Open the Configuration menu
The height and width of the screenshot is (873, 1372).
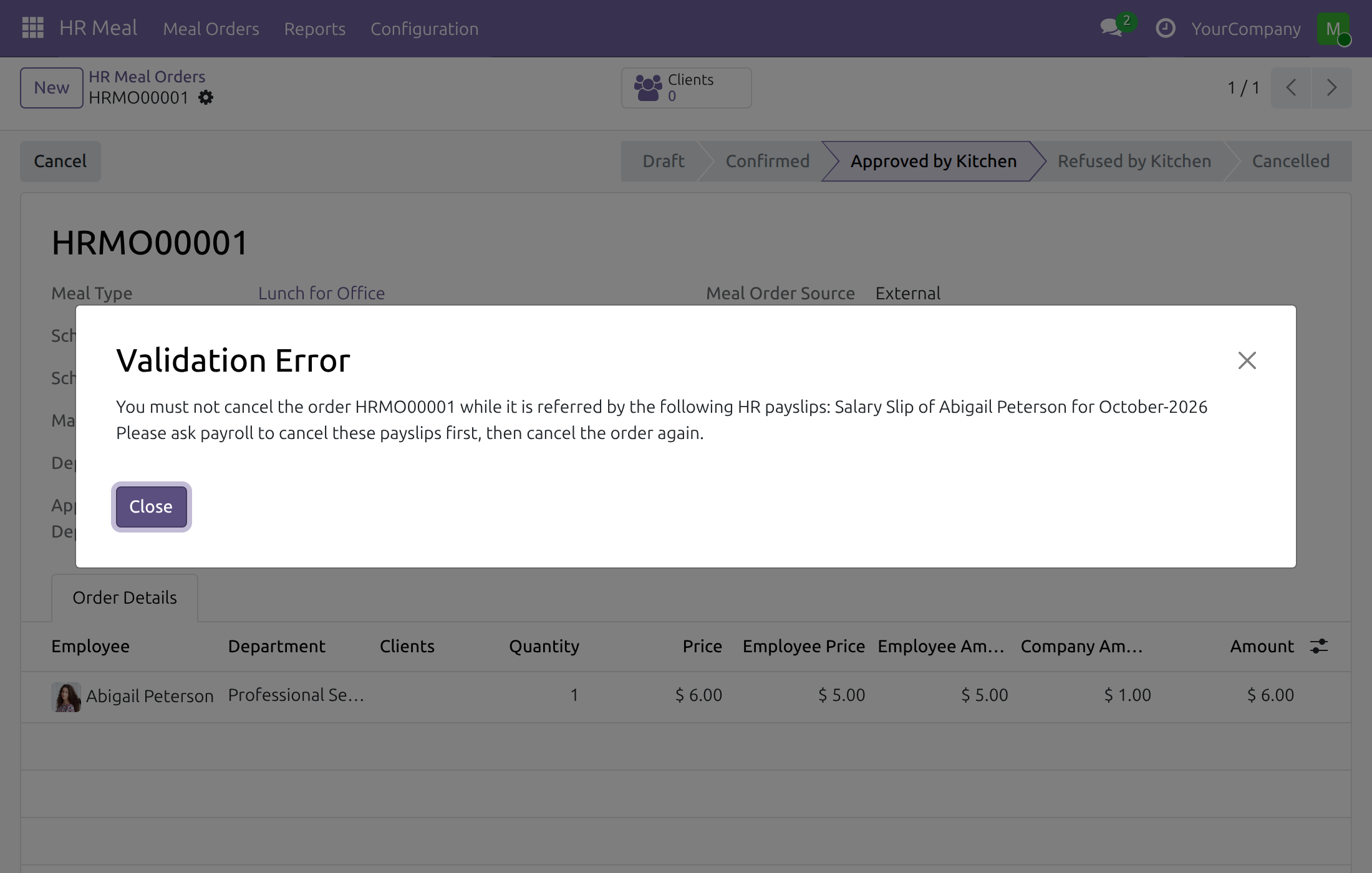click(x=425, y=29)
